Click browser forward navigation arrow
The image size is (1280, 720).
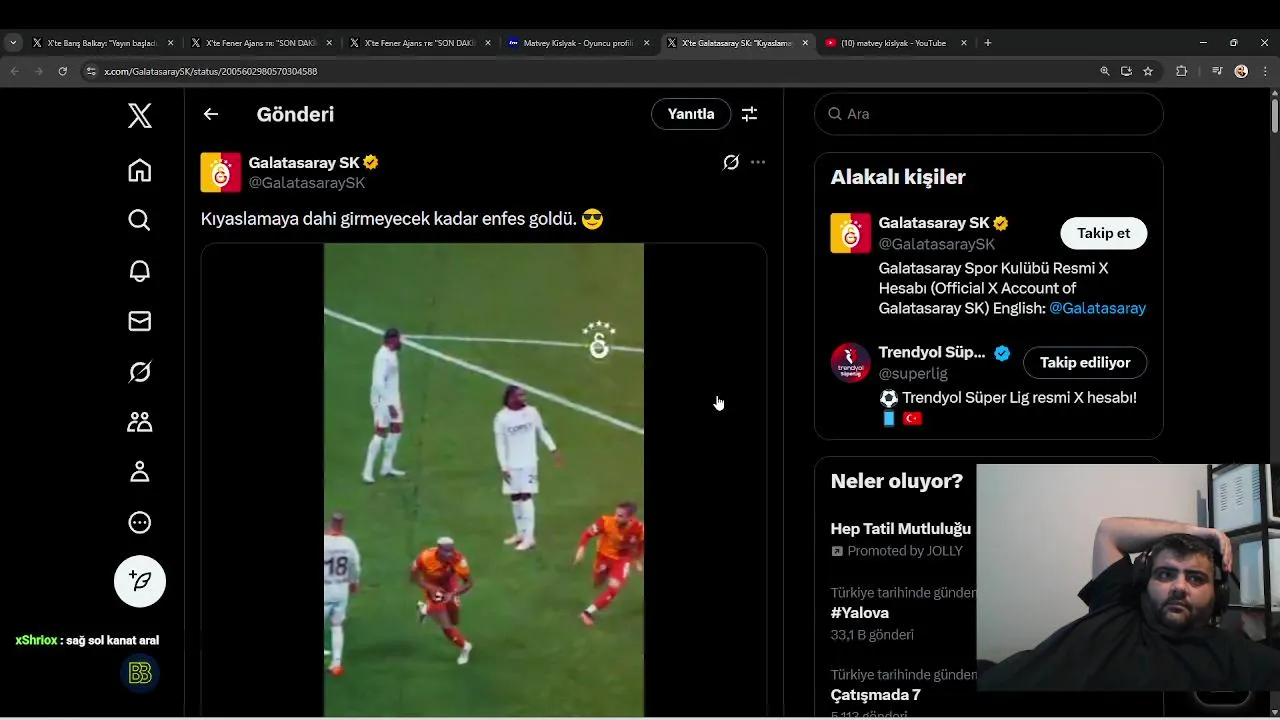tap(39, 71)
